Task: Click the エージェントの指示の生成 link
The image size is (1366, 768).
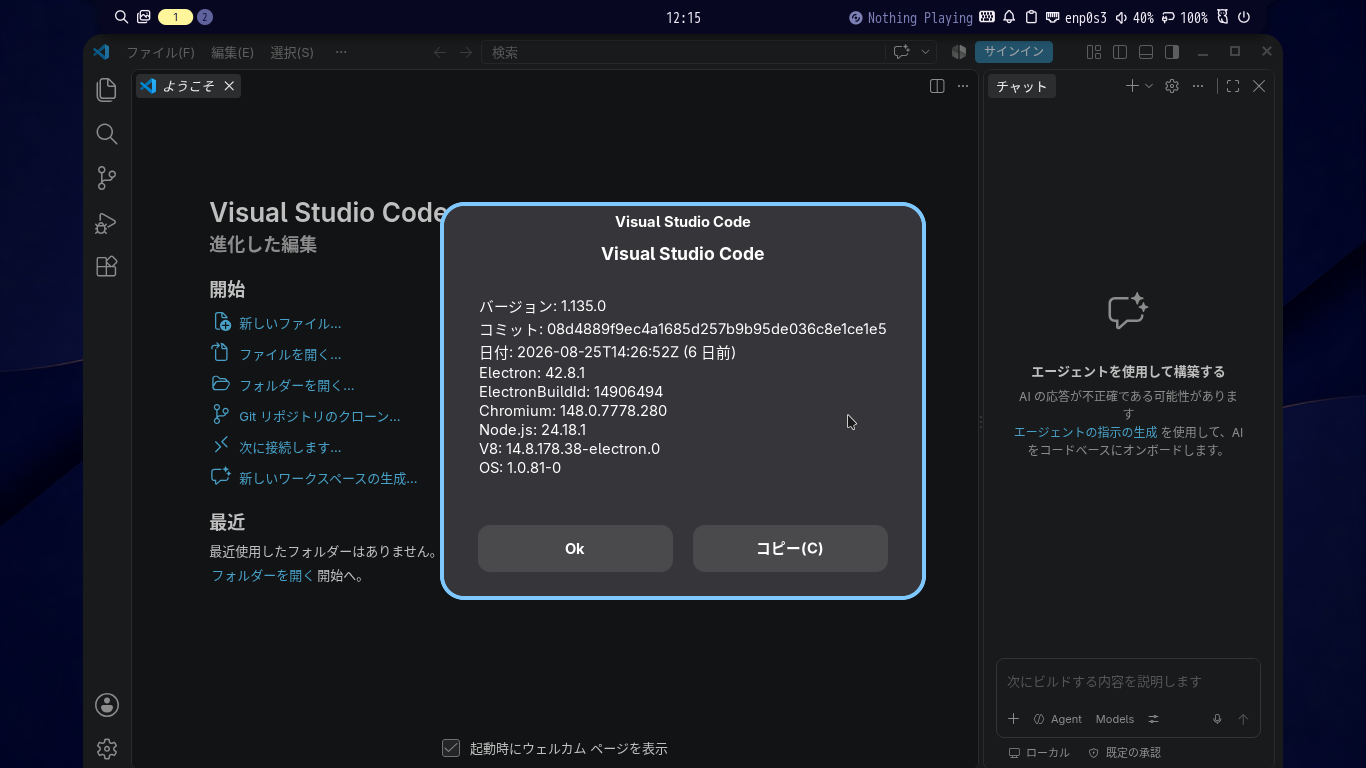Action: (x=1086, y=433)
